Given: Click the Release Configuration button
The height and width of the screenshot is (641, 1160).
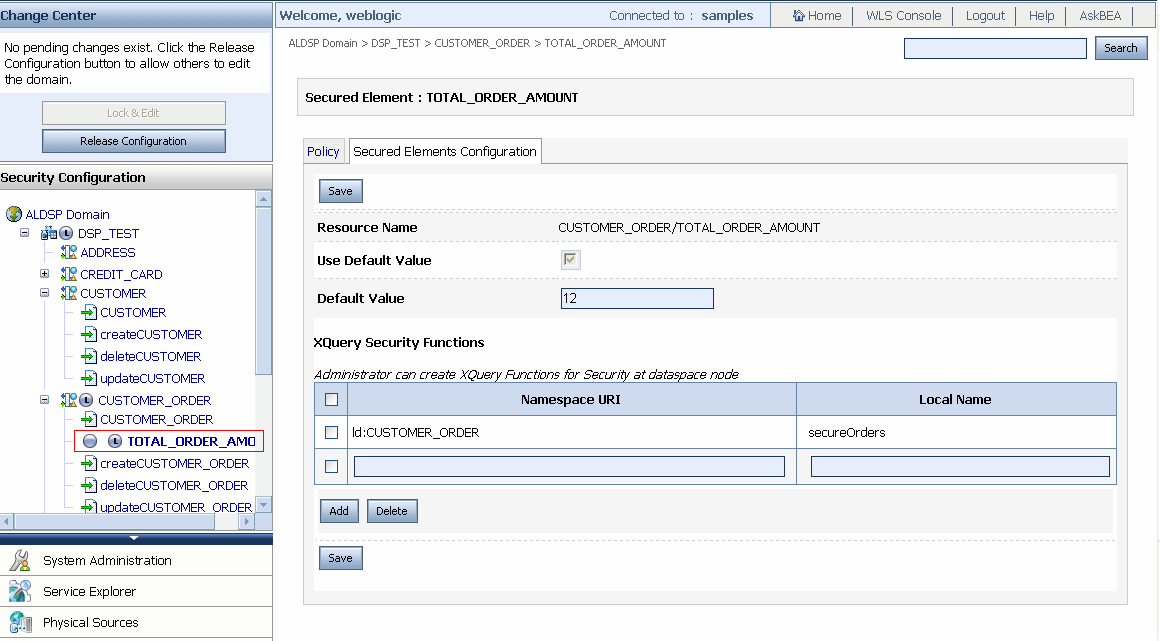Looking at the screenshot, I should 134,141.
